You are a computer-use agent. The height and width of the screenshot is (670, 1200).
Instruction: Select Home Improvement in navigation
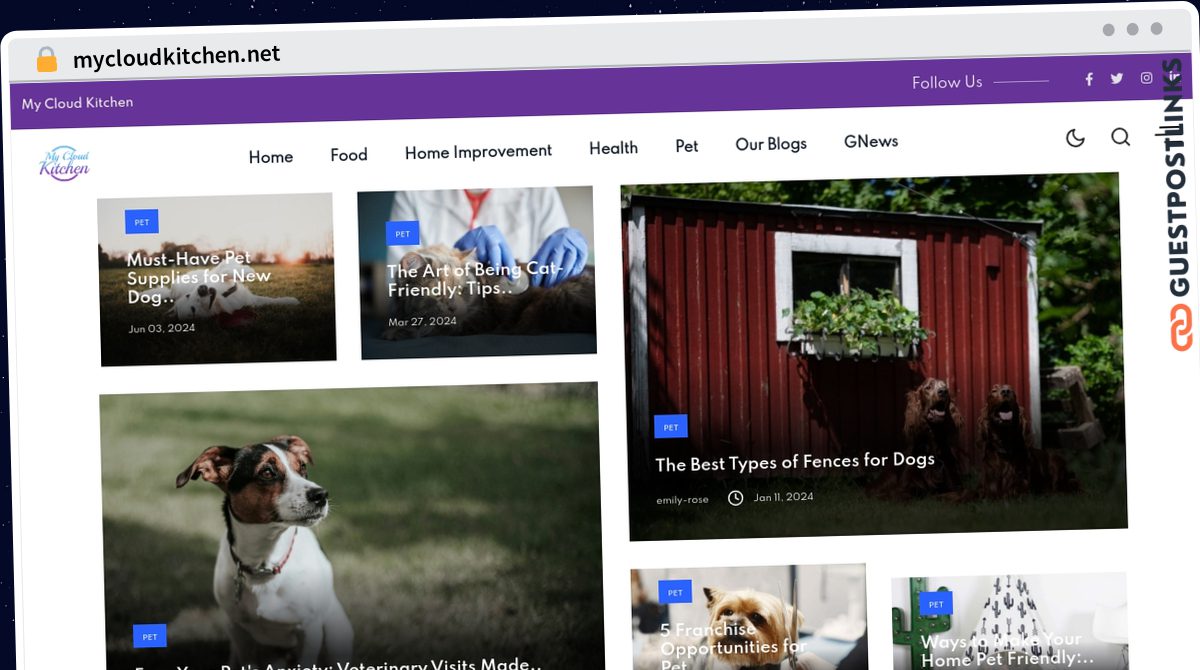coord(478,152)
